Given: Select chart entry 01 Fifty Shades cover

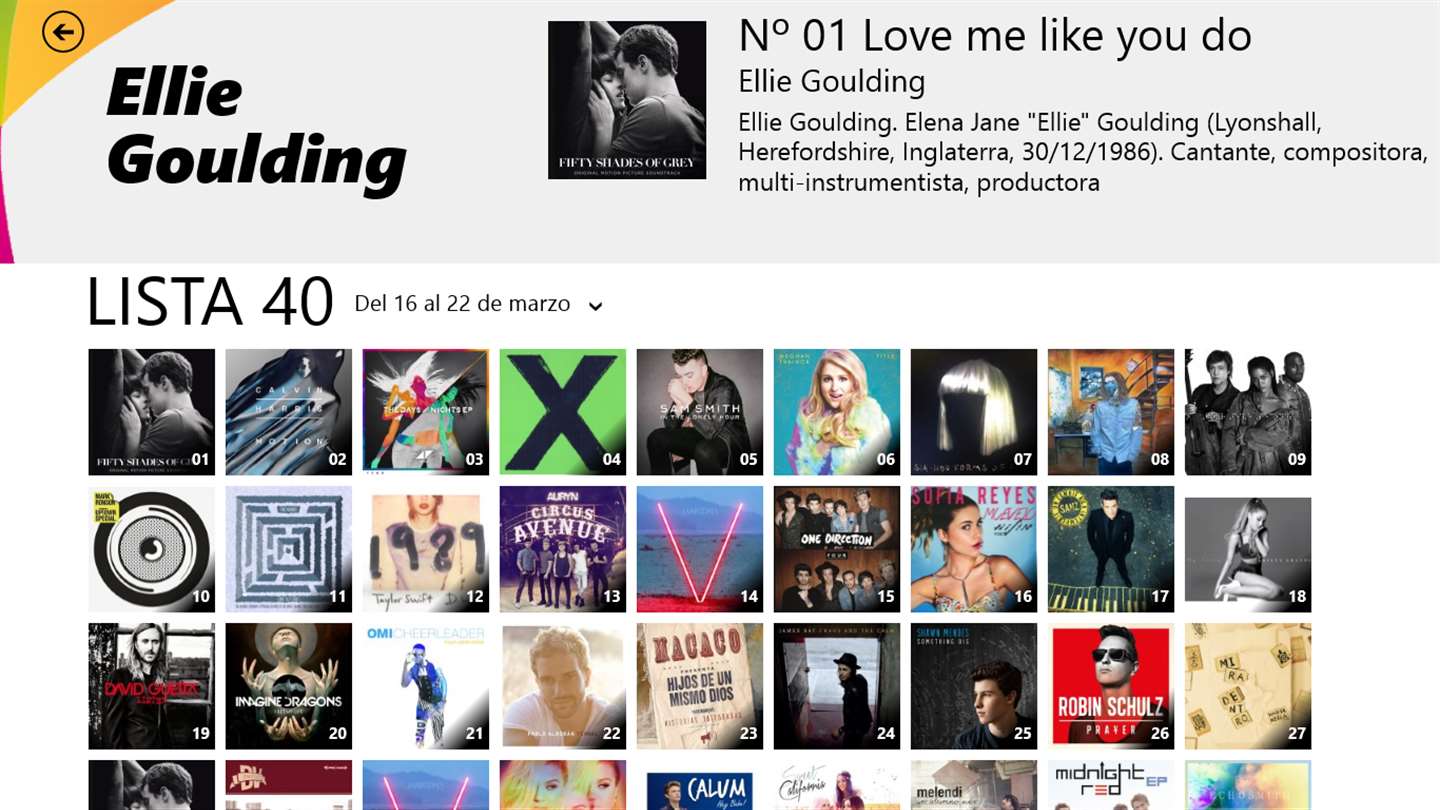Looking at the screenshot, I should click(x=151, y=412).
